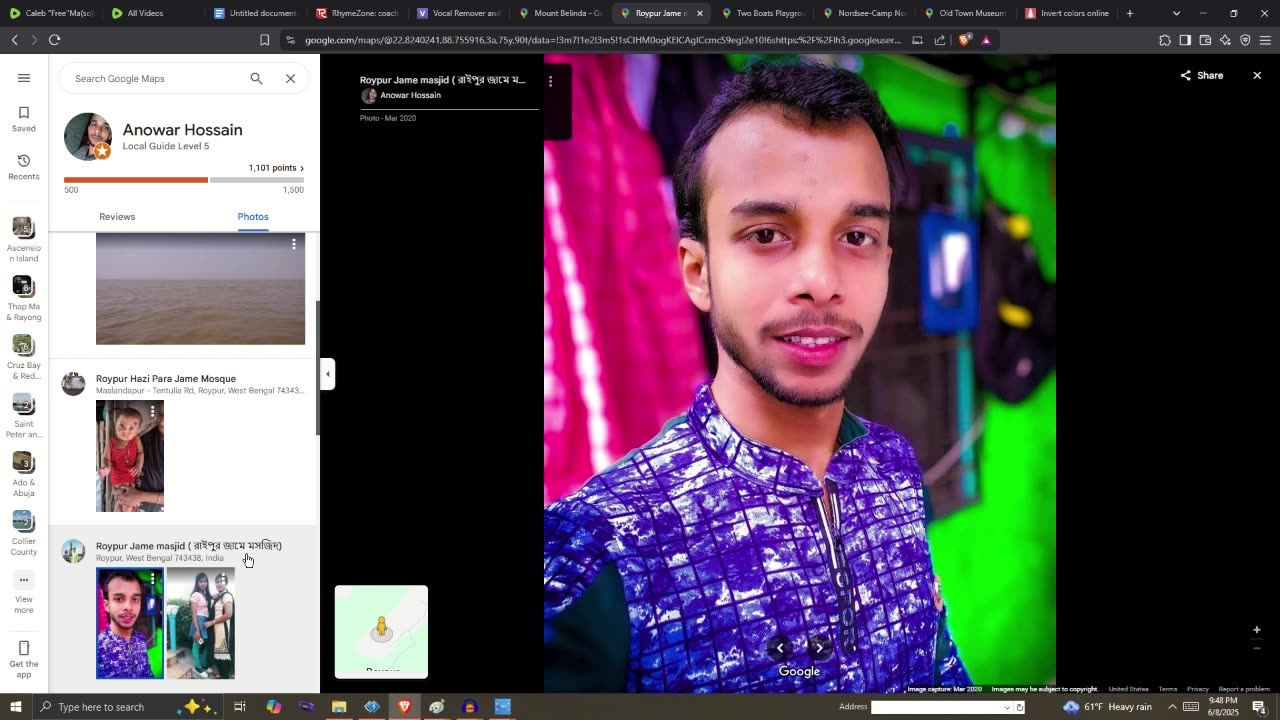Open the Privacy link
Viewport: 1280px width, 720px height.
(1198, 689)
